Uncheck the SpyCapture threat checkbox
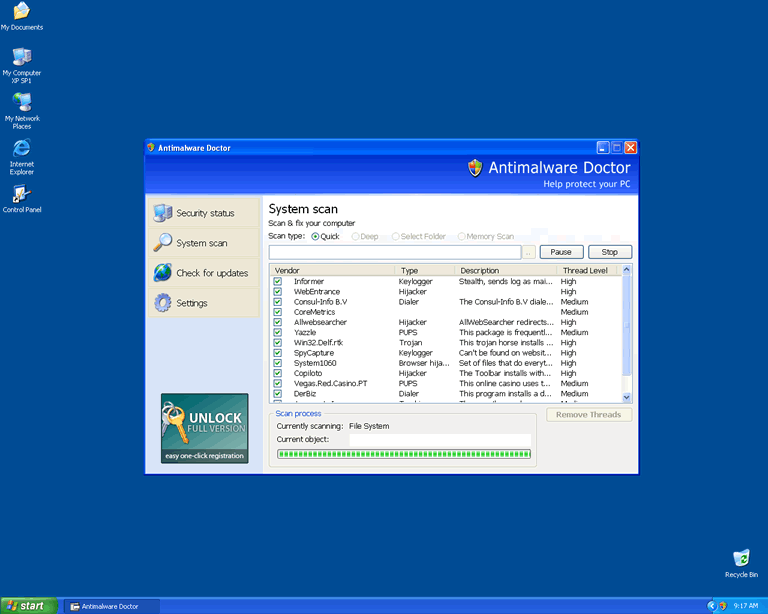 click(278, 353)
